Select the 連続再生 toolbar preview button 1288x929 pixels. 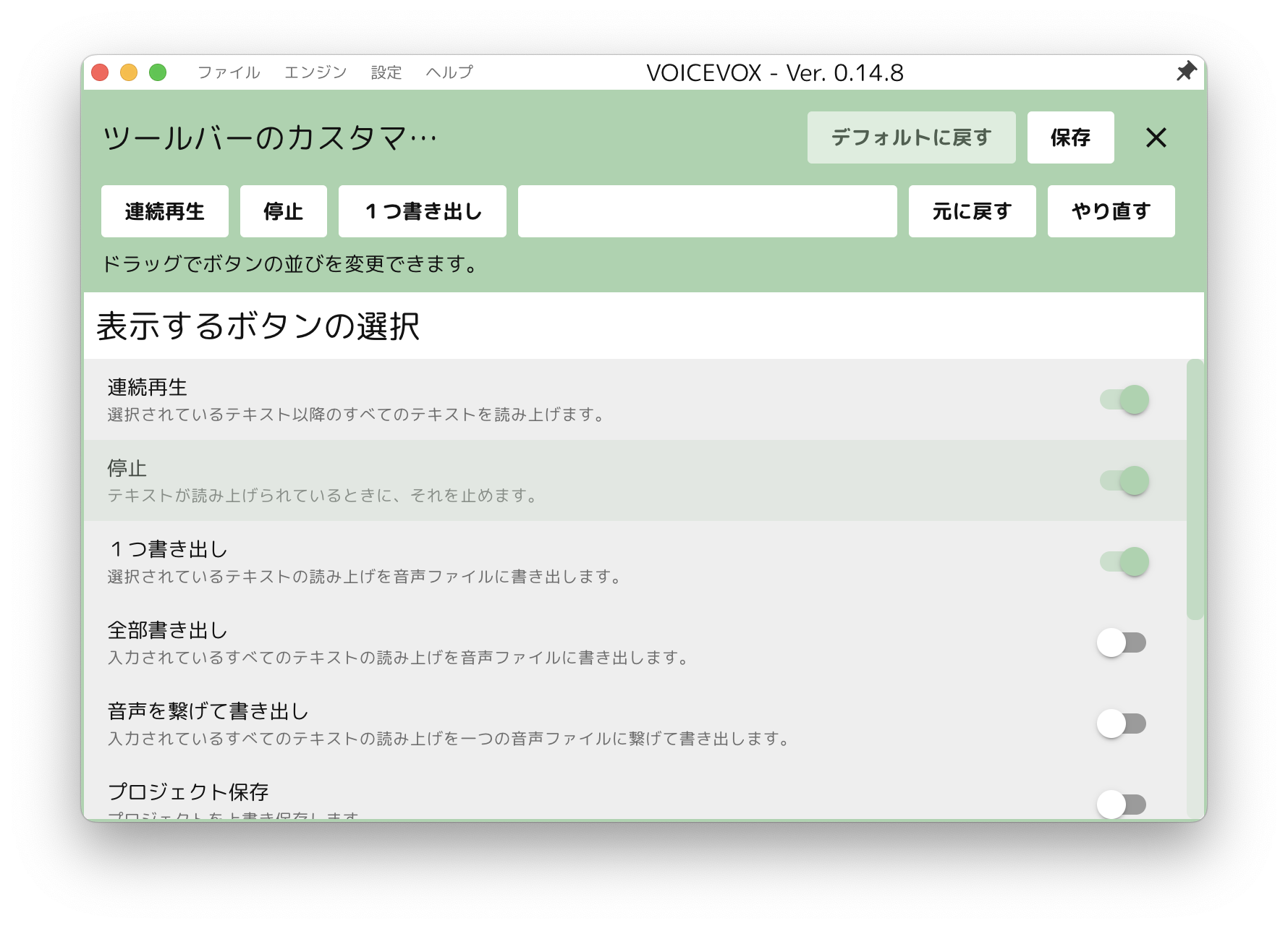coord(165,211)
